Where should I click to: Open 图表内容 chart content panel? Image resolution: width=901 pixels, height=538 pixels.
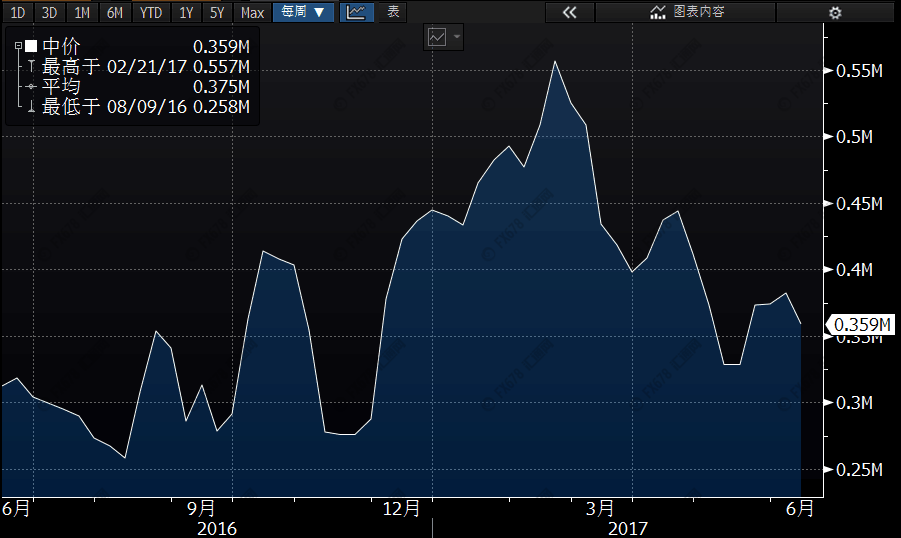pyautogui.click(x=687, y=12)
